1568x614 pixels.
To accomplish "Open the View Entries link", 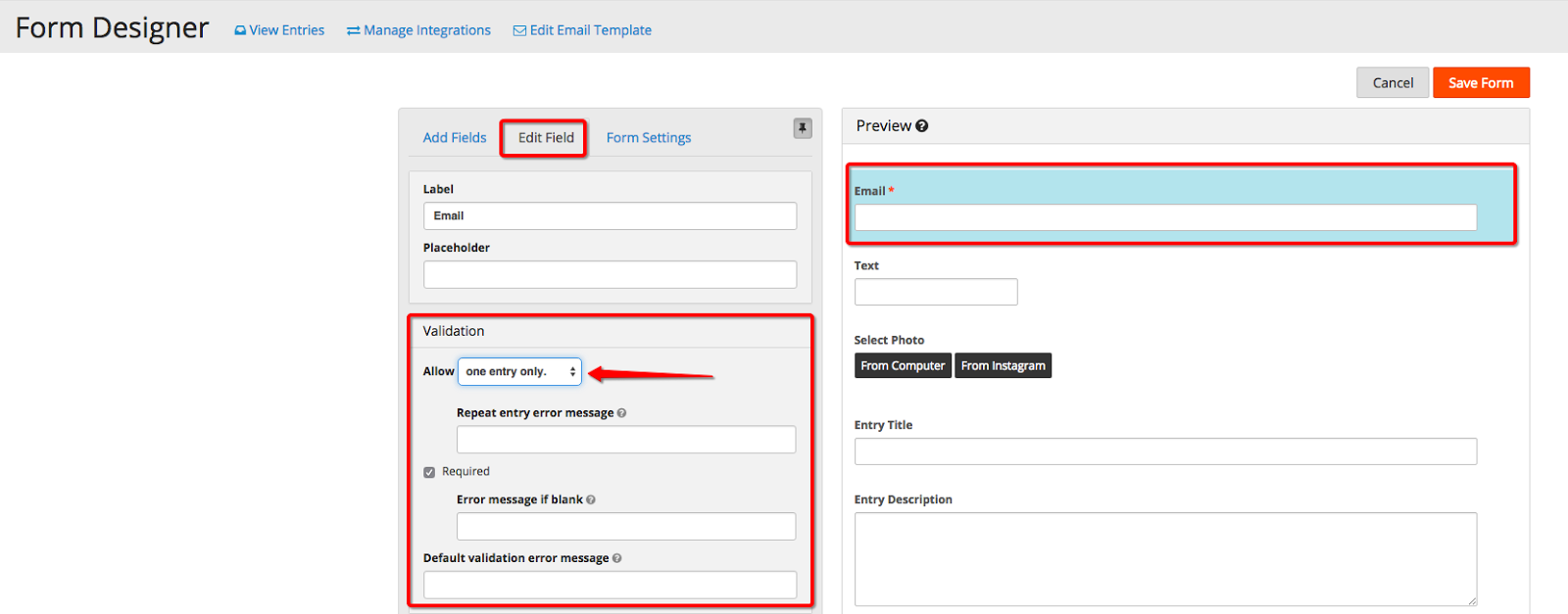I will pos(279,30).
